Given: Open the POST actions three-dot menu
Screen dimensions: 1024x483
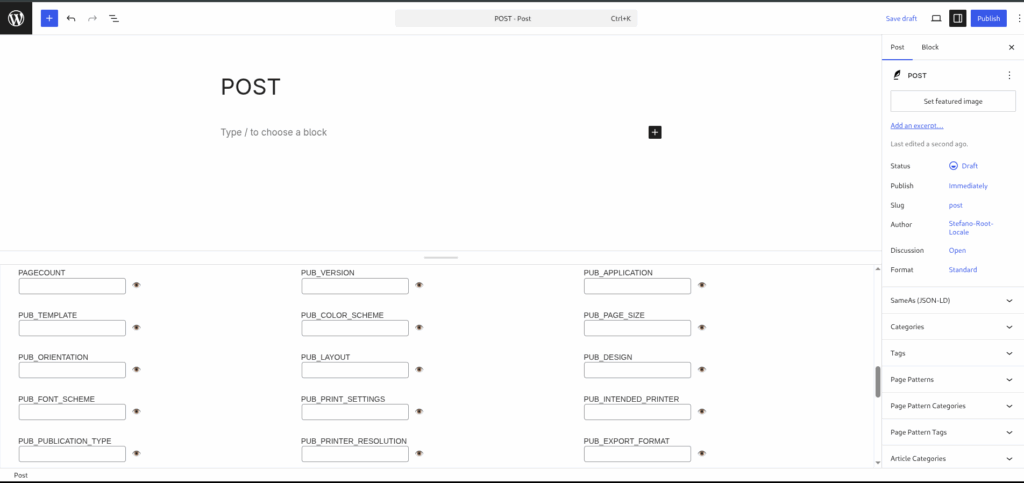Looking at the screenshot, I should click(x=1009, y=76).
